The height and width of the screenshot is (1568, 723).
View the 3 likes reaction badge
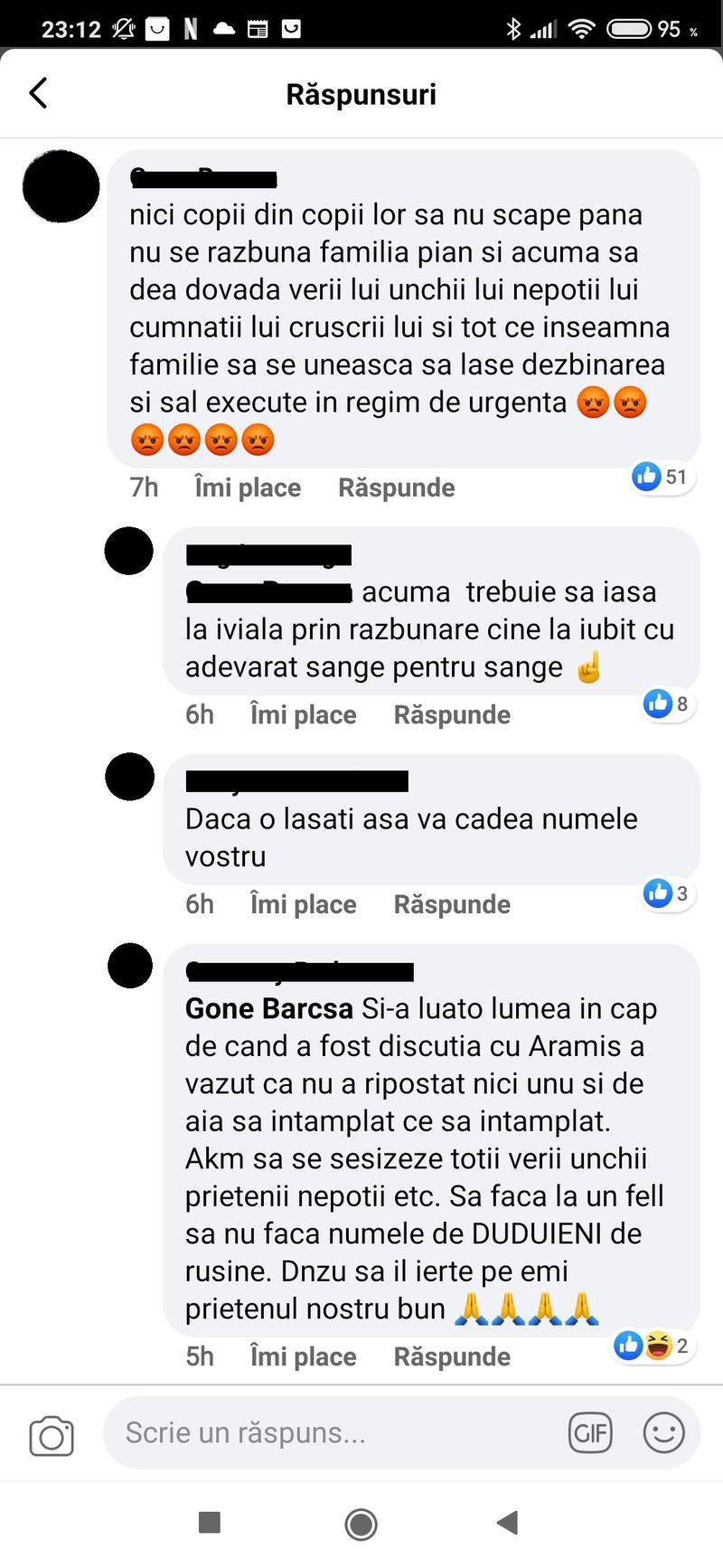pyautogui.click(x=668, y=893)
